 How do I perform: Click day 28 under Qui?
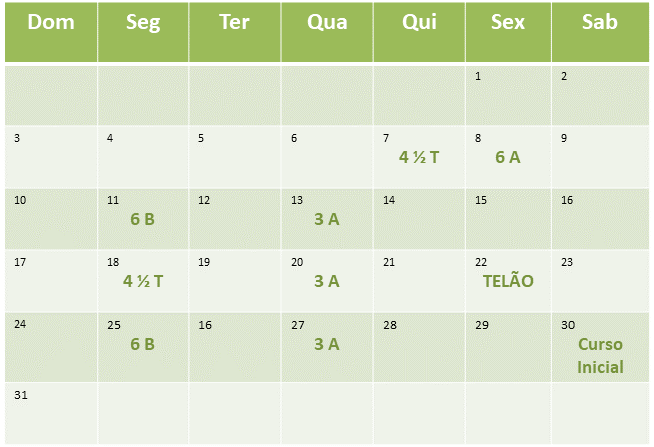(x=419, y=347)
